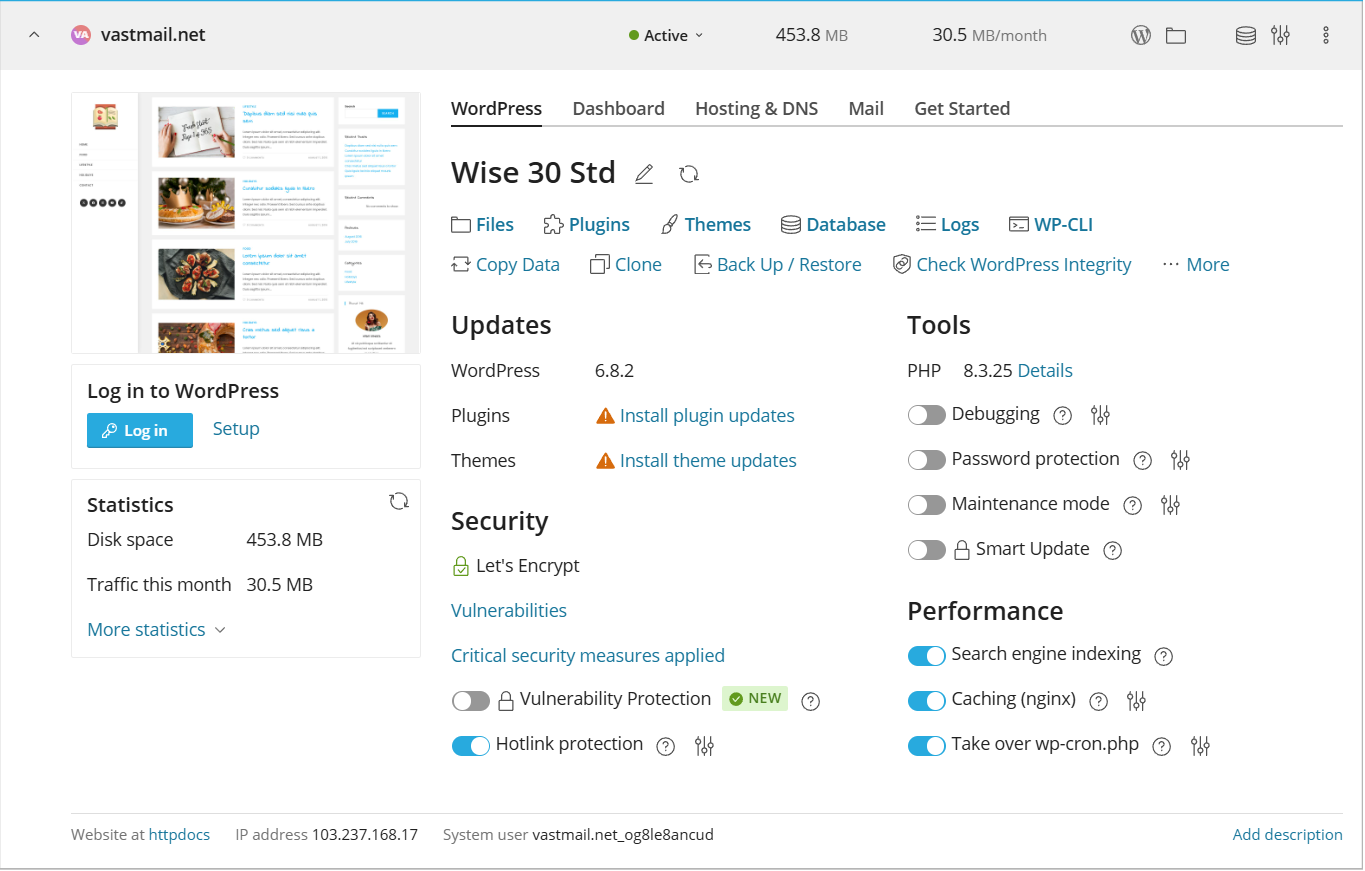The width and height of the screenshot is (1365, 871).
Task: Show help for Password protection
Action: point(1143,460)
